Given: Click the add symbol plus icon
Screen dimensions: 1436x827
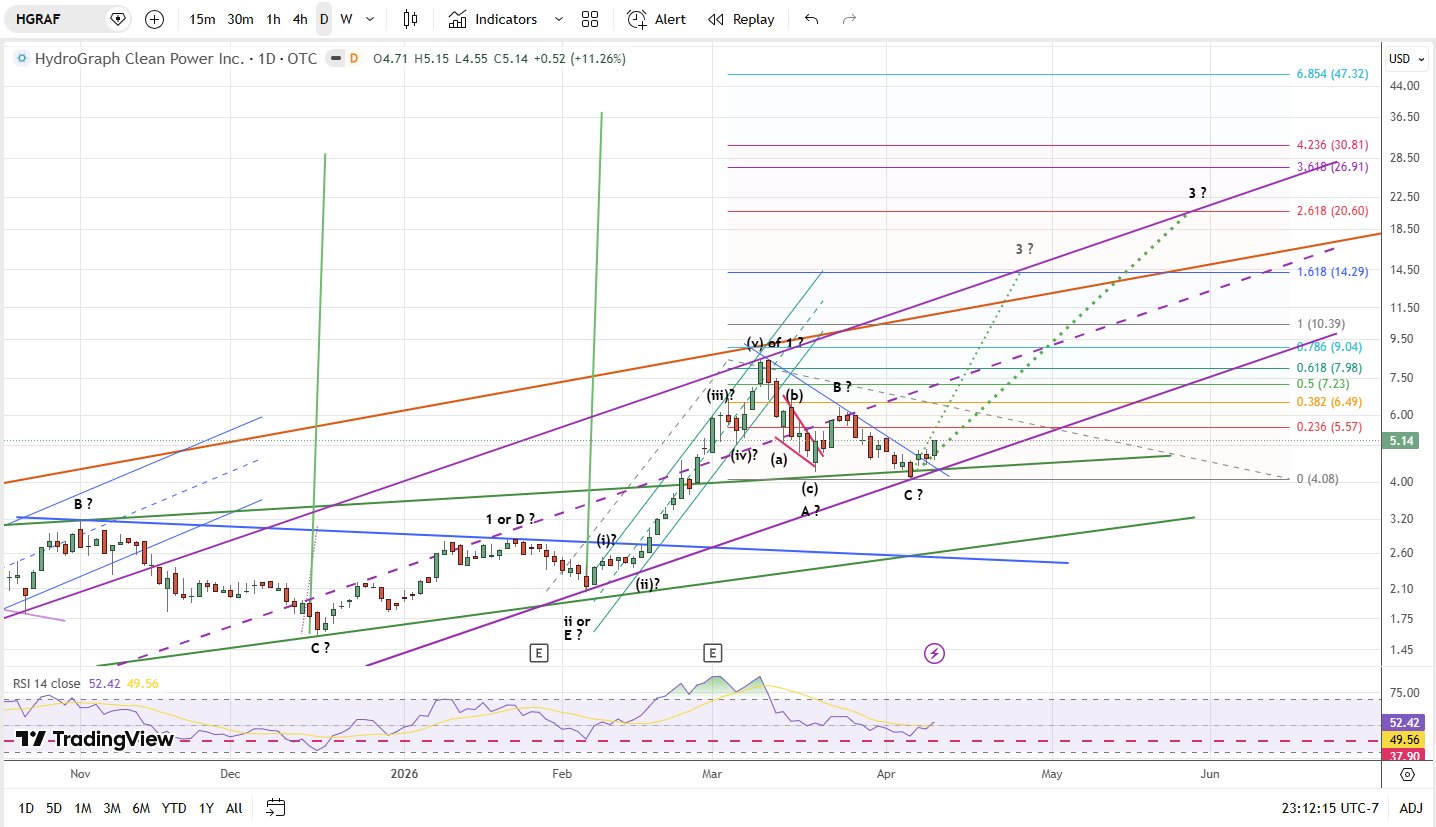Looking at the screenshot, I should coord(154,19).
